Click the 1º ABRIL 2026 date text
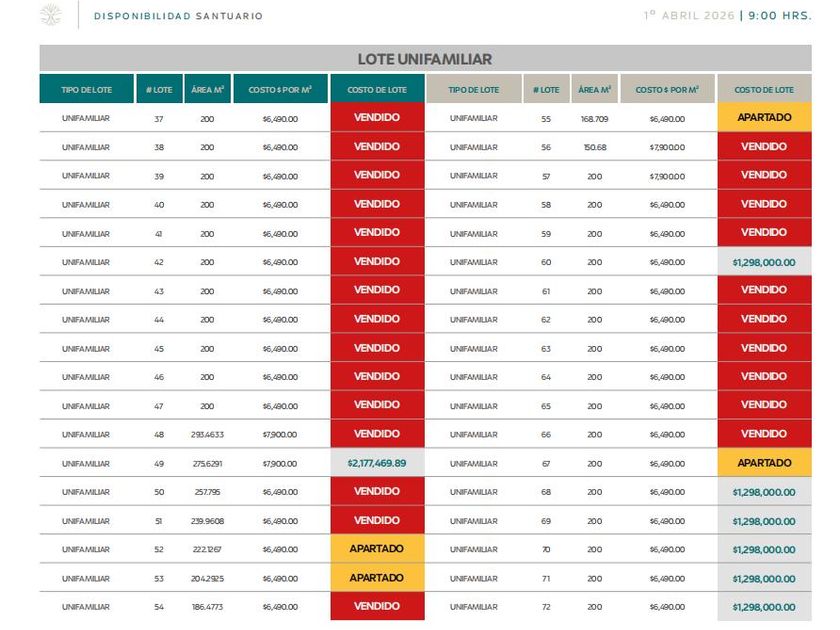Viewport: 840px width, 630px height. coord(689,15)
